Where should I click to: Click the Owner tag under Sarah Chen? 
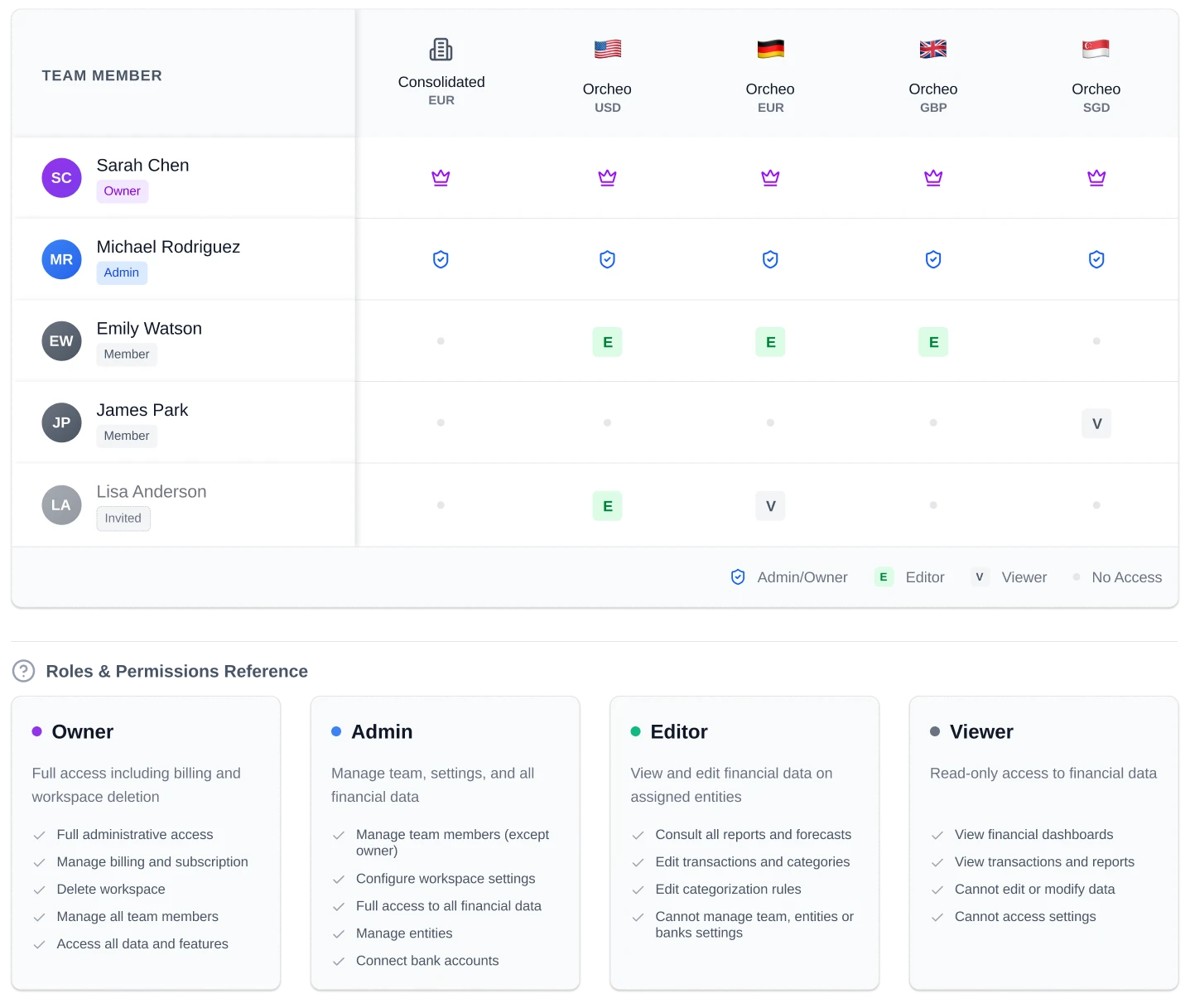(x=122, y=191)
